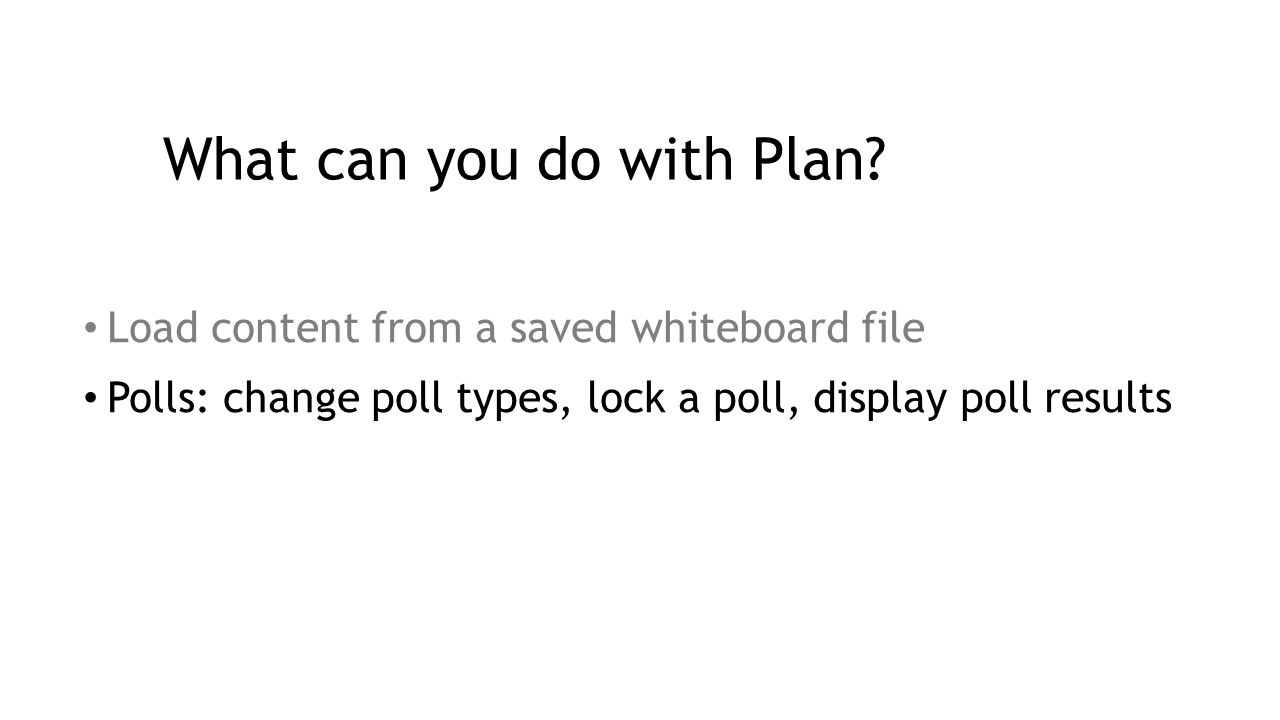
Task: Click the word 'from' in the first bullet
Action: pos(410,327)
